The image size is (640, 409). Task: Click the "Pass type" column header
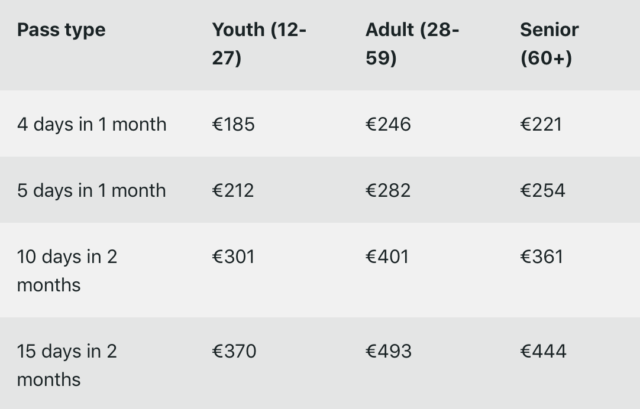[x=61, y=30]
